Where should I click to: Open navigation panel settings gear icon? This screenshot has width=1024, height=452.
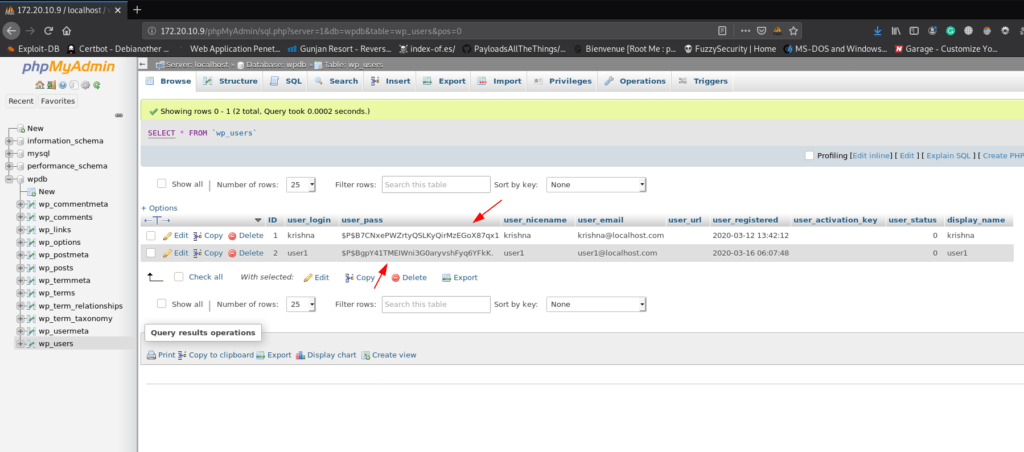(85, 85)
